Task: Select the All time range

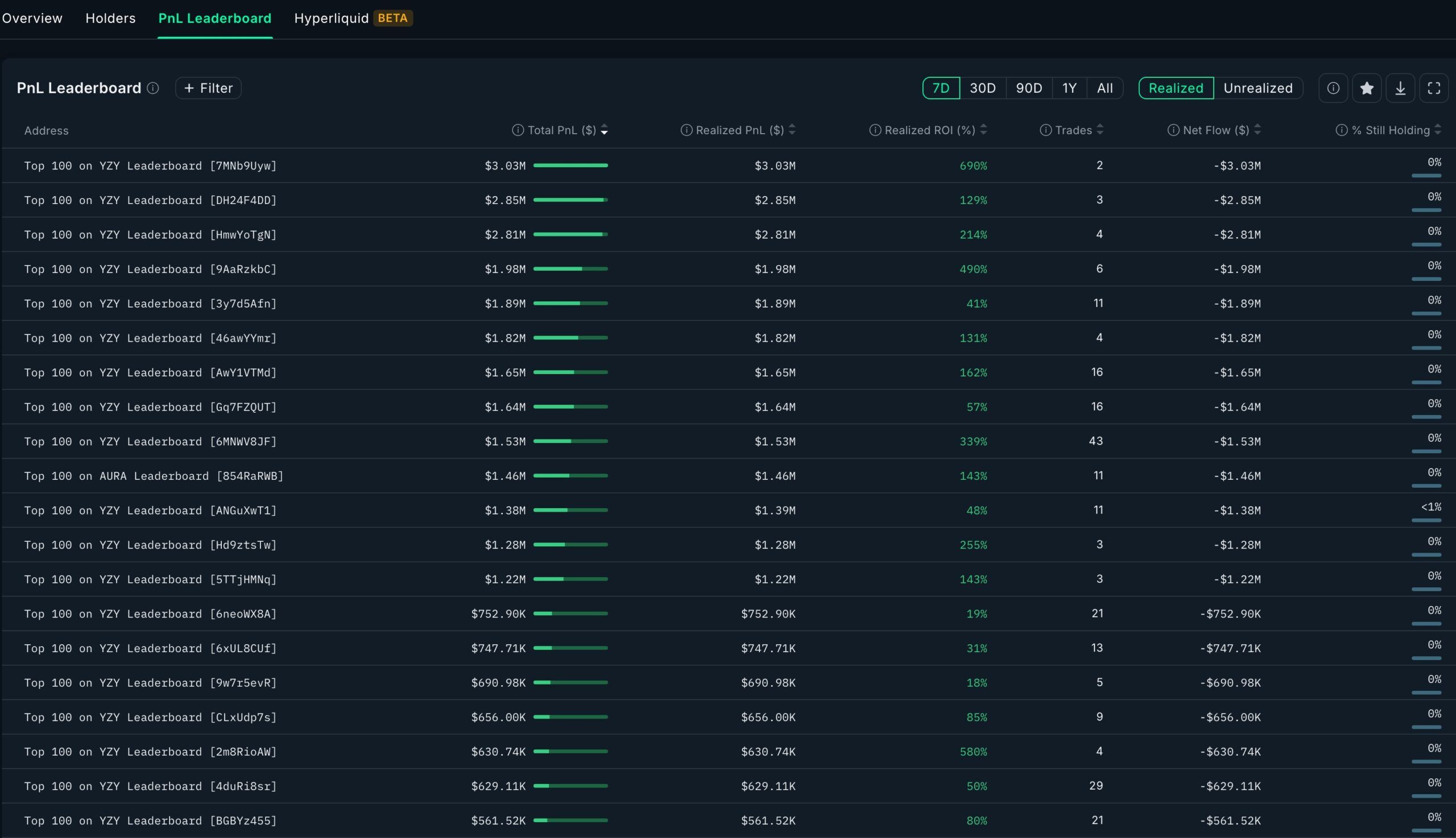Action: click(1105, 88)
